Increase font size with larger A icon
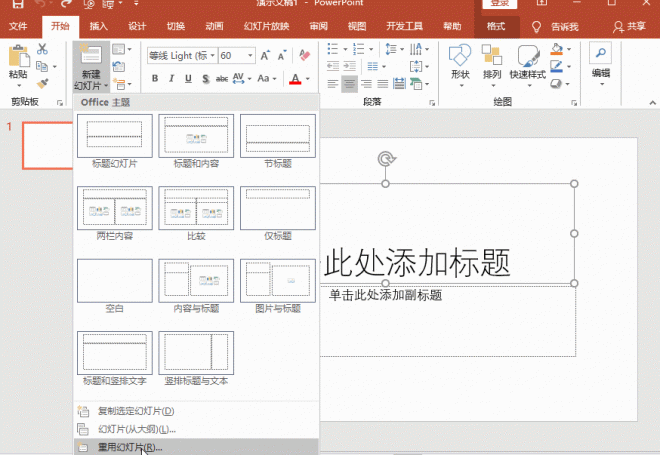Screen dimensions: 660x455 click(265, 55)
